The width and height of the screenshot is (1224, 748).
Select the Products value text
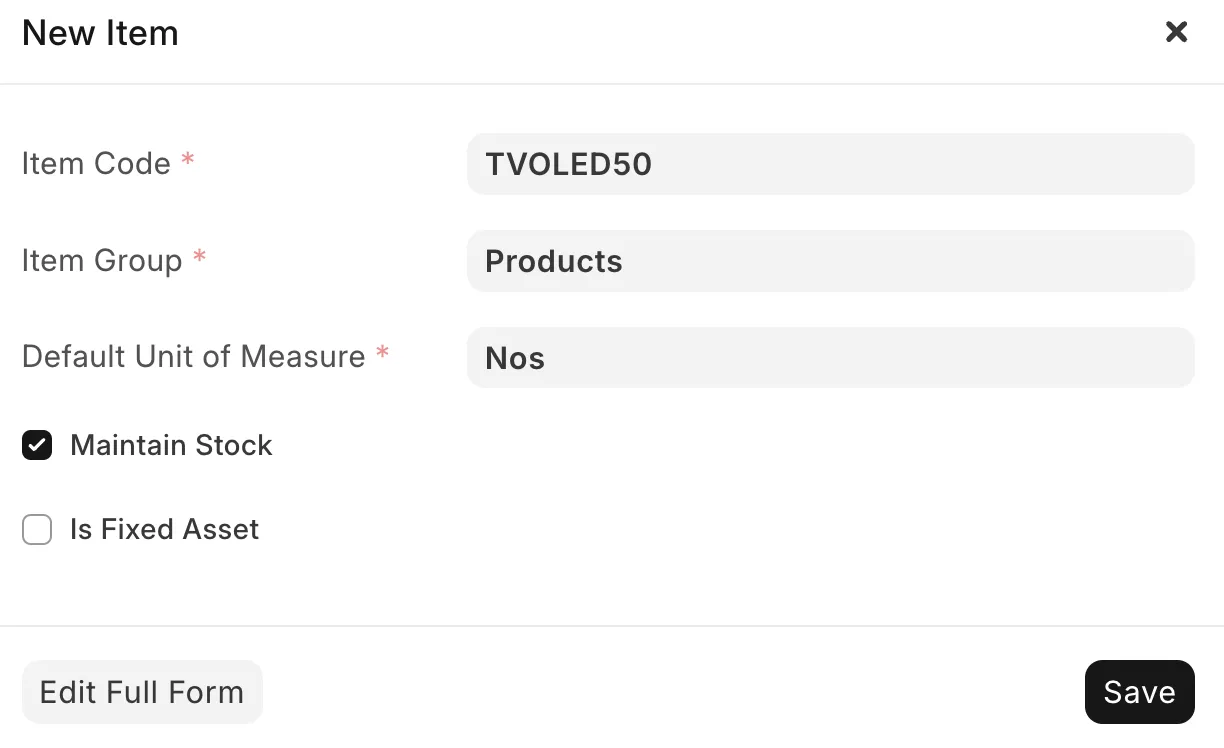click(x=553, y=261)
